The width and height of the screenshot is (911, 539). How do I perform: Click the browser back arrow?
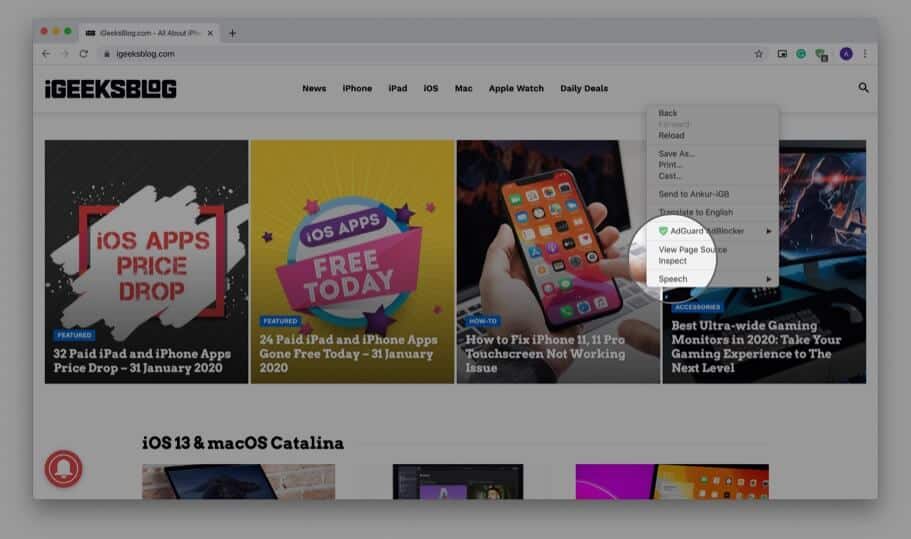(46, 53)
